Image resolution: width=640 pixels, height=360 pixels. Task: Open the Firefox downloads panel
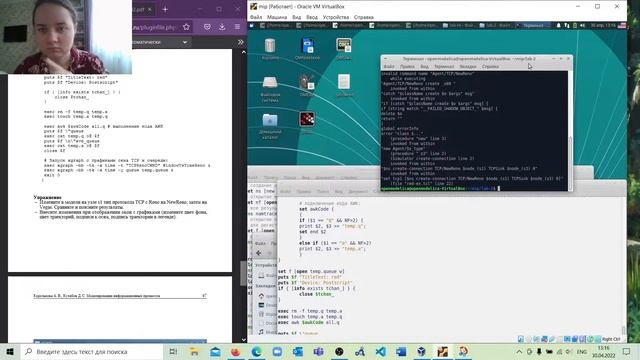pos(222,27)
